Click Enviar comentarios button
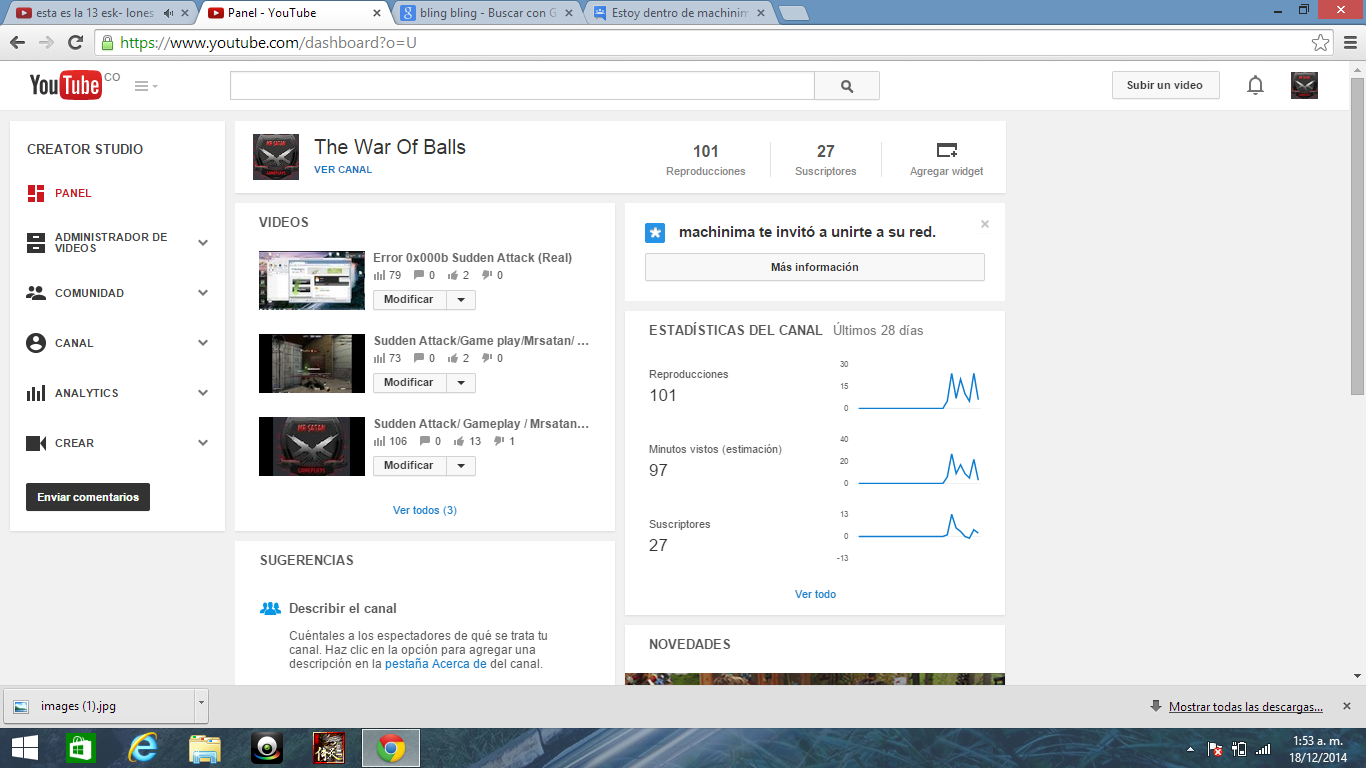The width and height of the screenshot is (1366, 768). (x=88, y=497)
